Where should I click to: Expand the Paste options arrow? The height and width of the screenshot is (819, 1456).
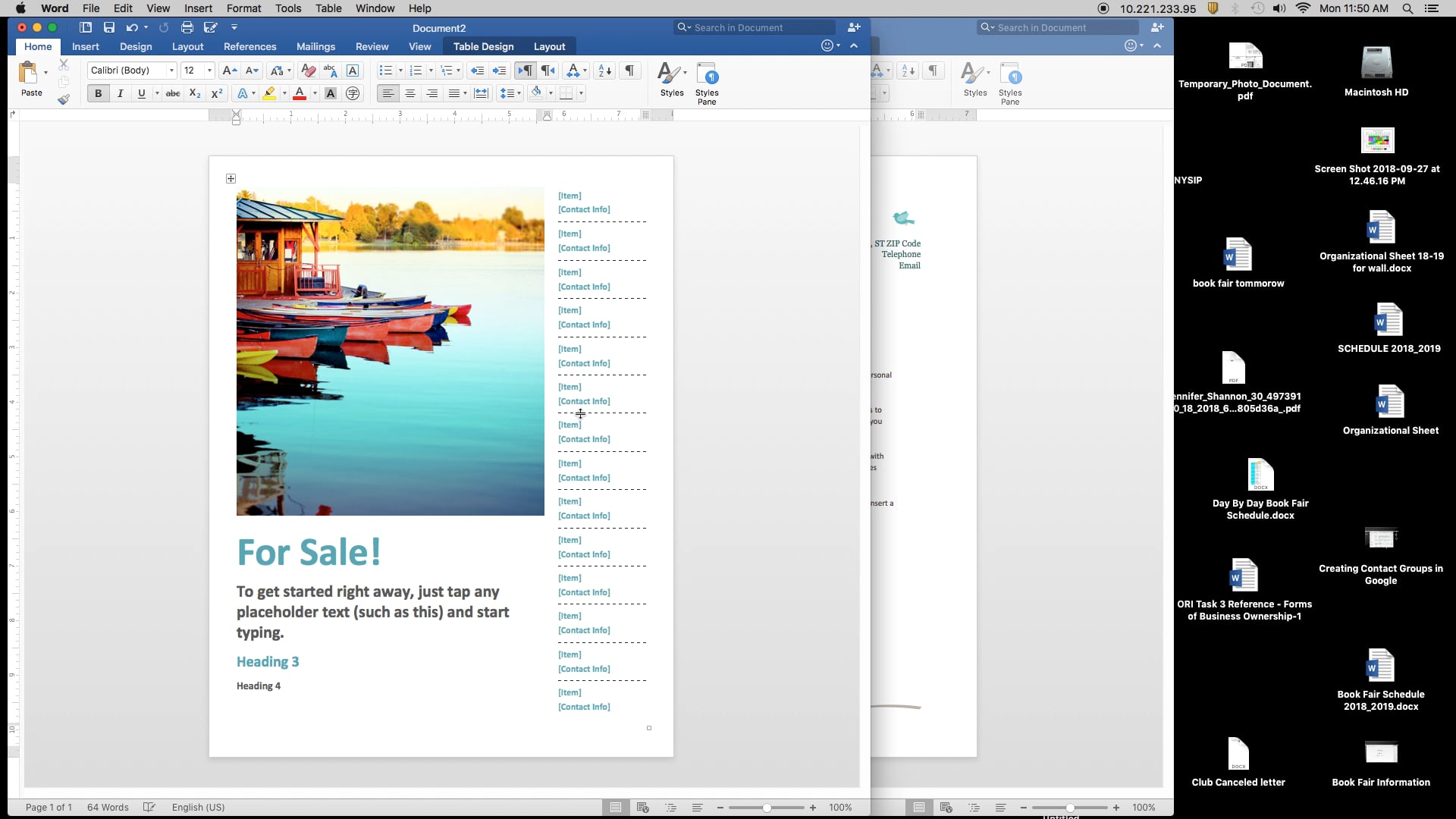click(46, 73)
